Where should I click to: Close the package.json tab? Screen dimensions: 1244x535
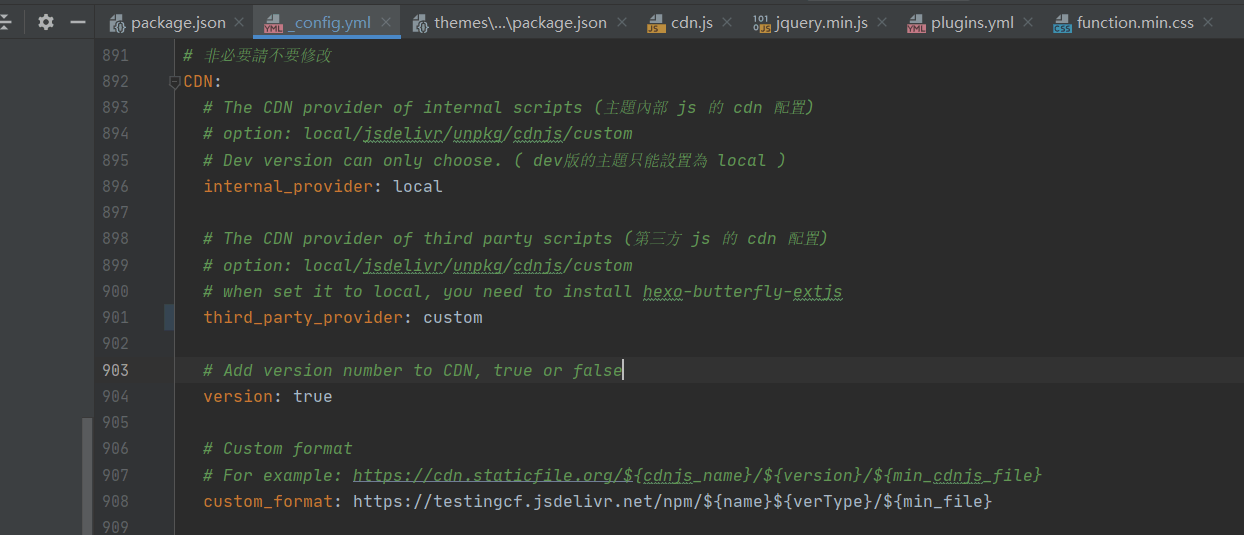[x=238, y=23]
